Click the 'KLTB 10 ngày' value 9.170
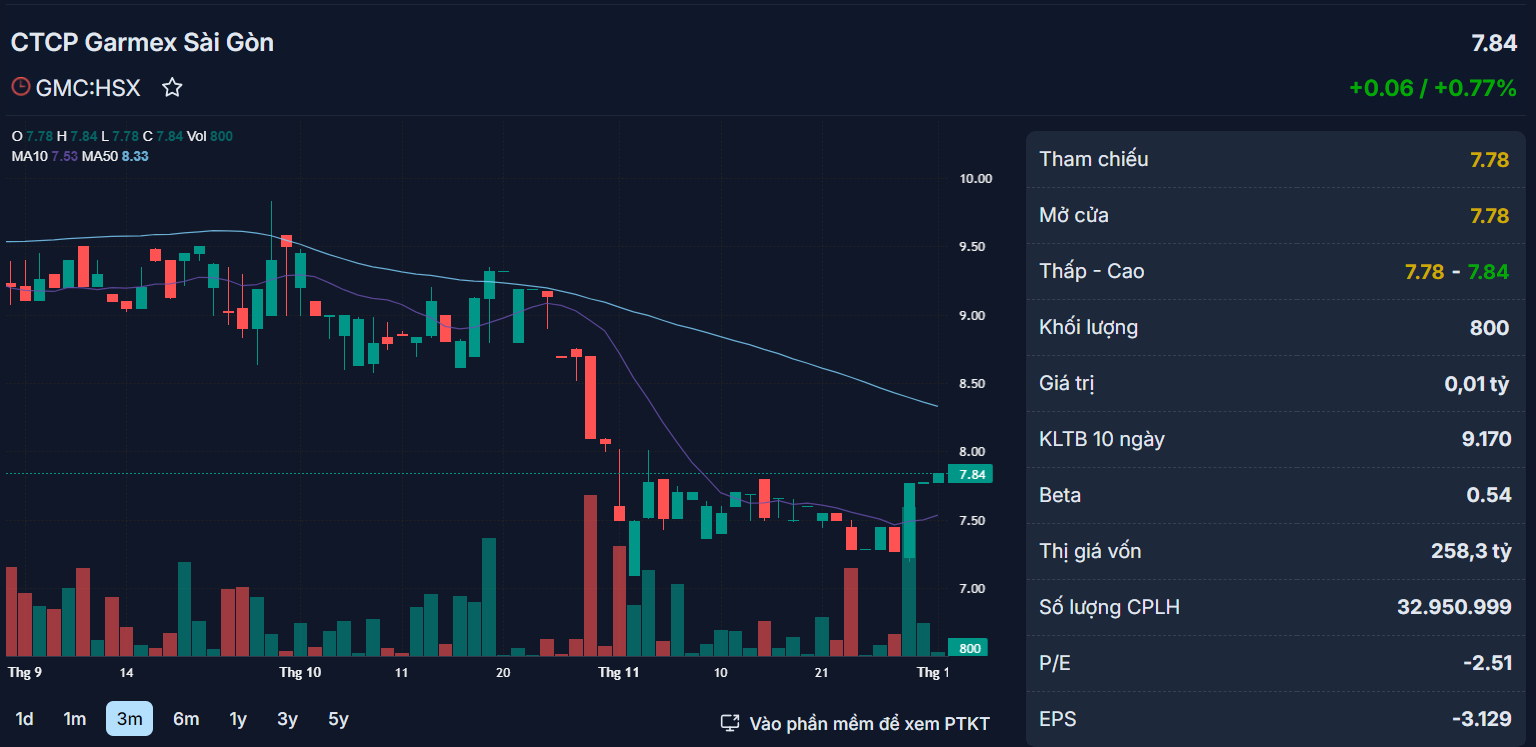The height and width of the screenshot is (747, 1536). [1486, 439]
